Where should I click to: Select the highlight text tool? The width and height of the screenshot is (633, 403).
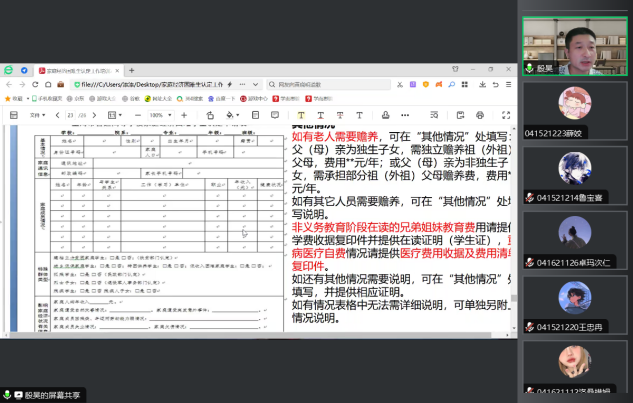click(301, 115)
